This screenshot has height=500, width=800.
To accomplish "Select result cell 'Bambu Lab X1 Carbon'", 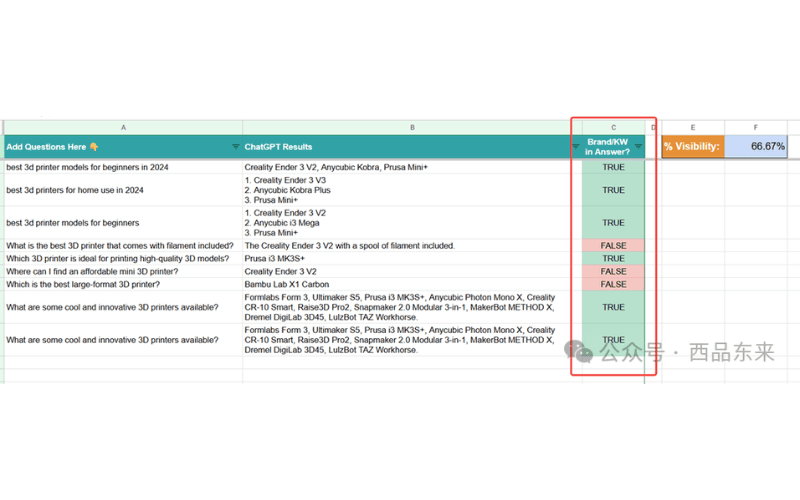I will 412,284.
